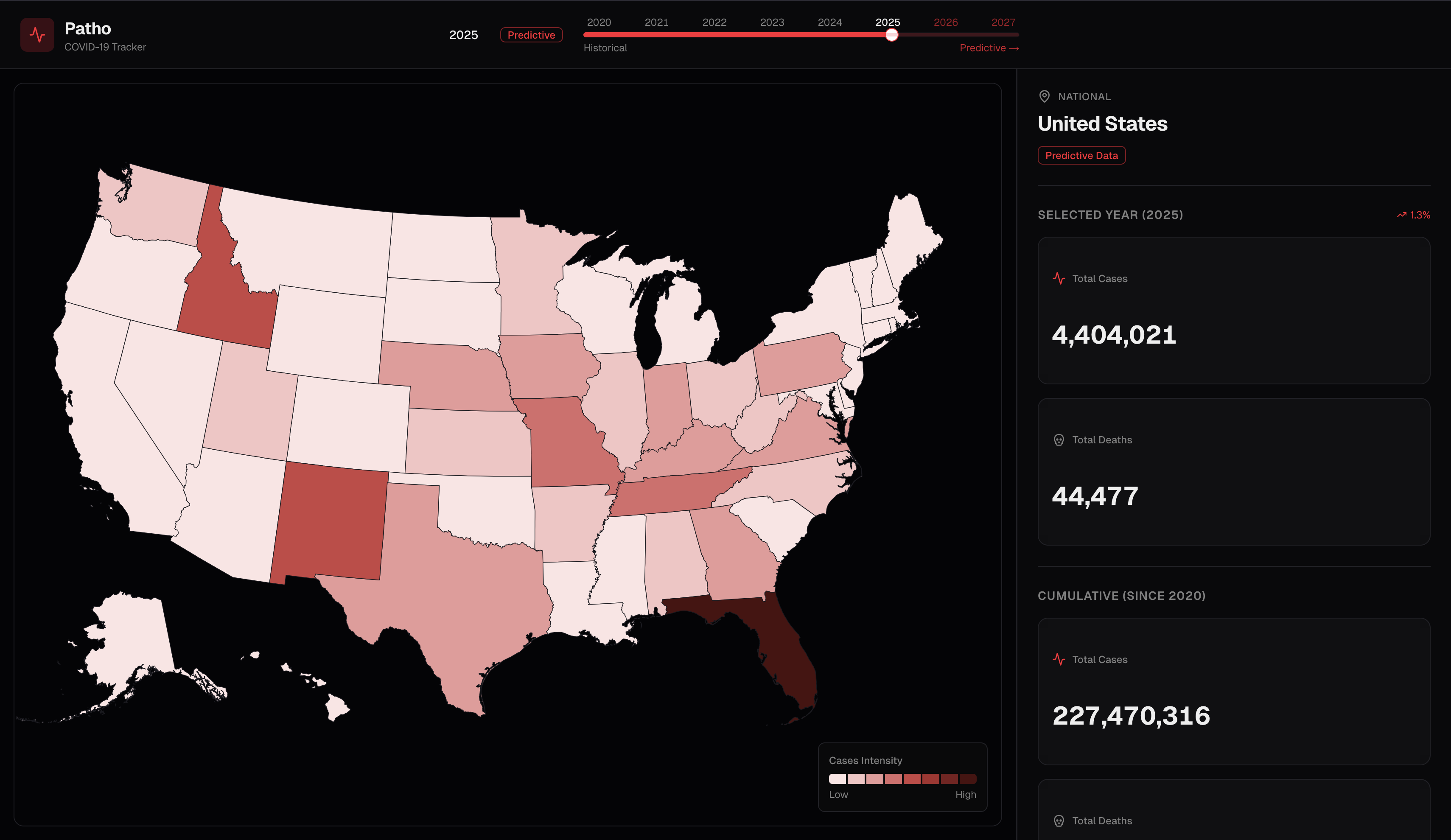
Task: Select predictive year 2026 on the timeline
Action: tap(945, 22)
